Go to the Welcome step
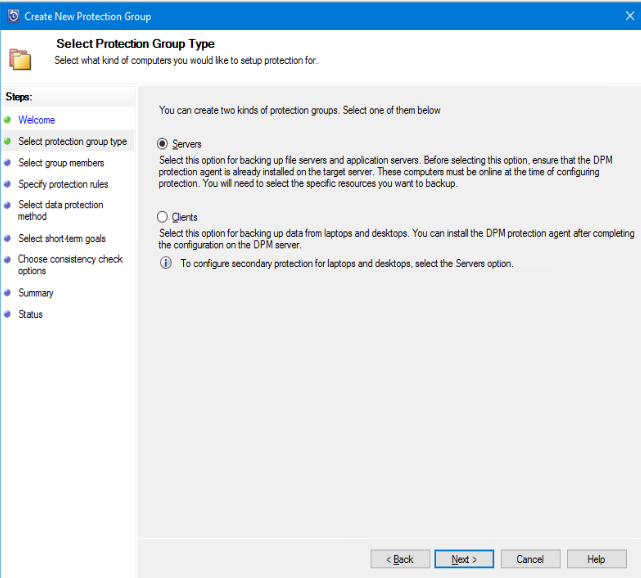641x578 pixels. (37, 120)
